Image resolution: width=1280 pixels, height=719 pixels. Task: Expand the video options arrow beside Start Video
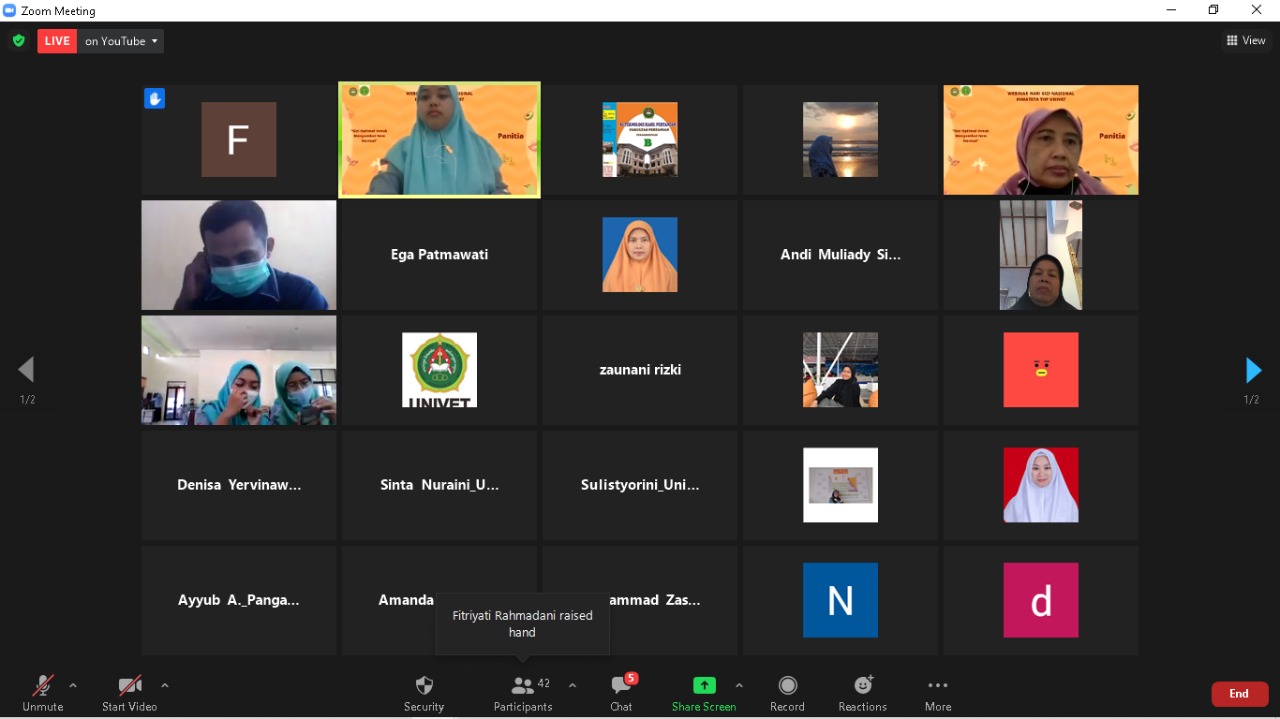pyautogui.click(x=165, y=686)
